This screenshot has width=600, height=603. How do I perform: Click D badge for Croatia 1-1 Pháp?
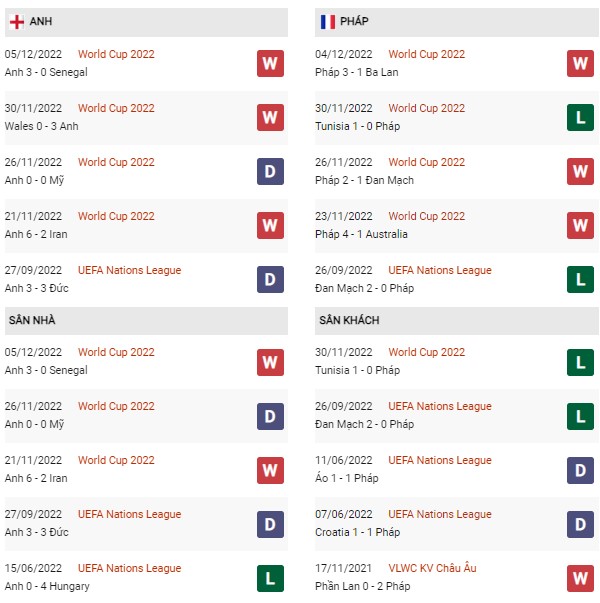(581, 524)
